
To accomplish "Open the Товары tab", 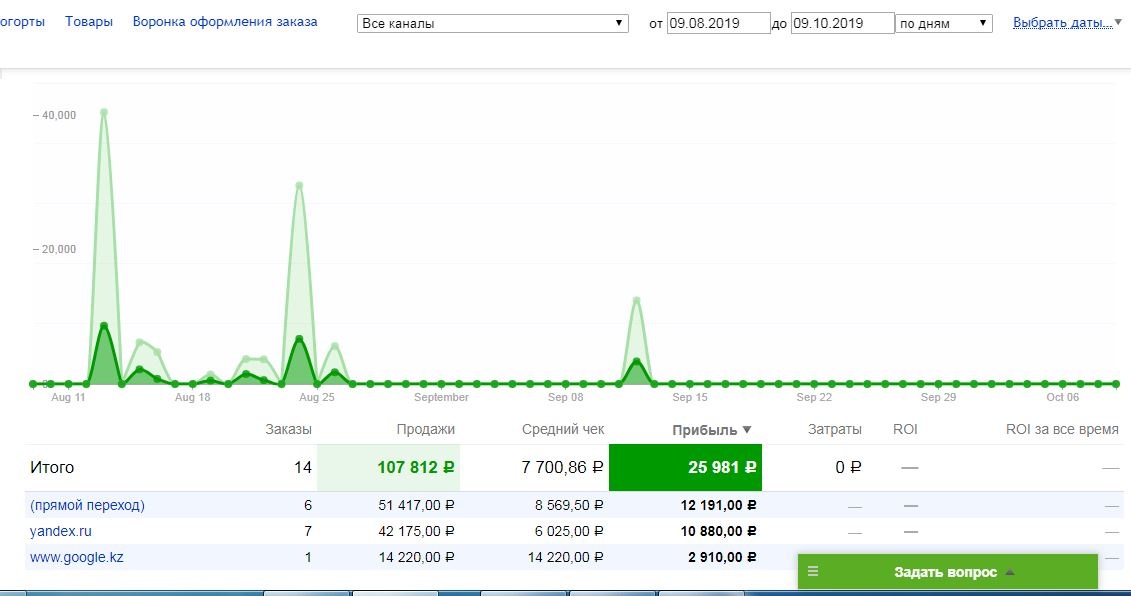I will [89, 22].
